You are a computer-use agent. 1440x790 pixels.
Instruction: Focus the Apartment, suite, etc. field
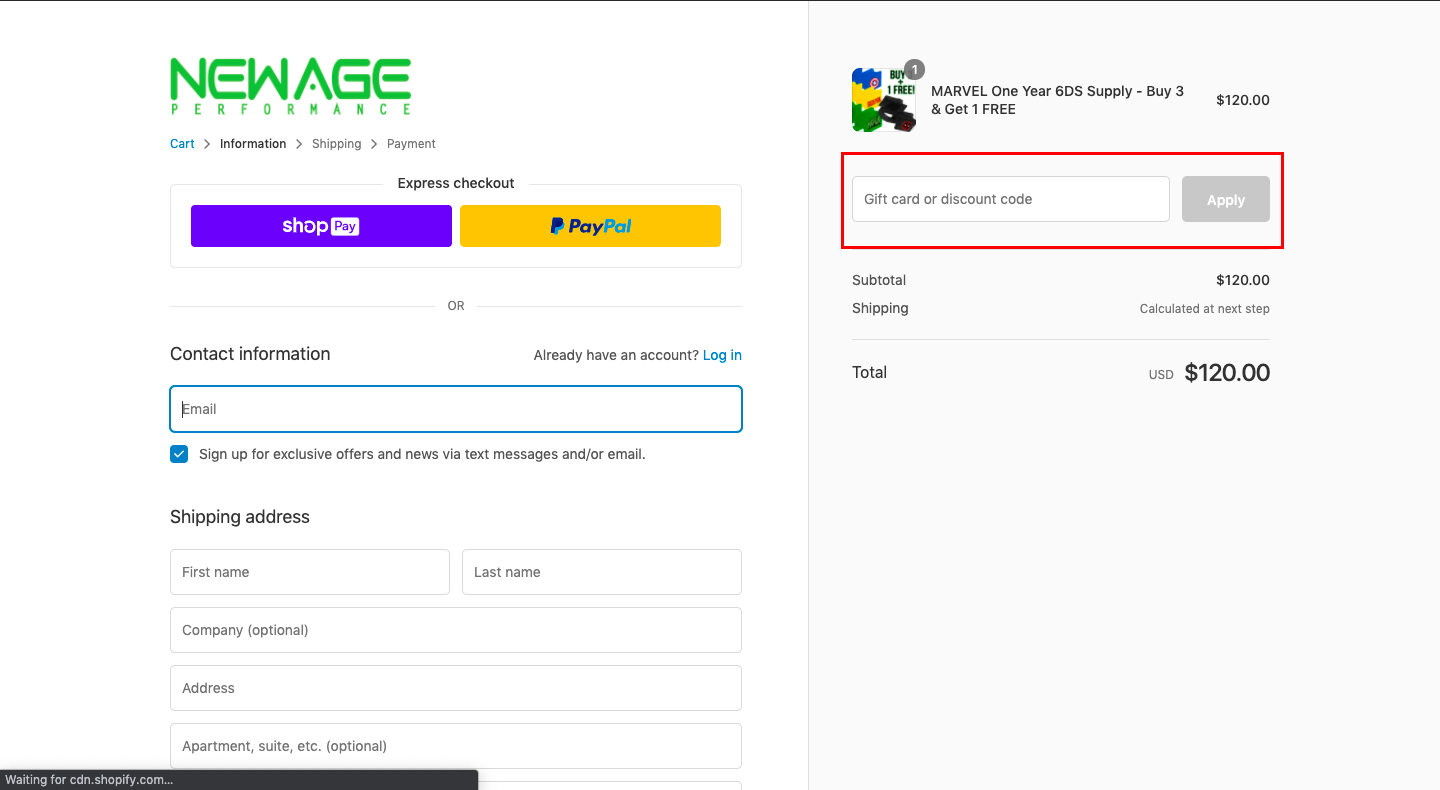click(x=456, y=746)
